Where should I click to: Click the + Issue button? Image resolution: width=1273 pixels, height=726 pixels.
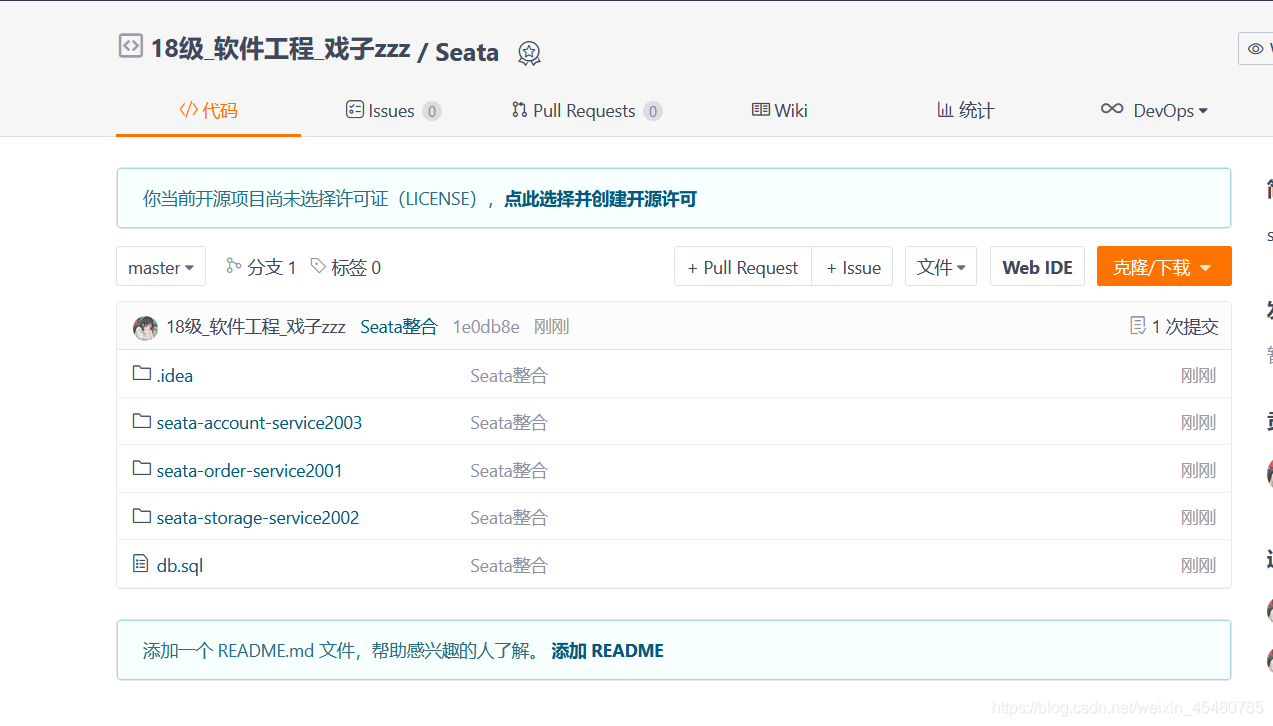click(852, 267)
